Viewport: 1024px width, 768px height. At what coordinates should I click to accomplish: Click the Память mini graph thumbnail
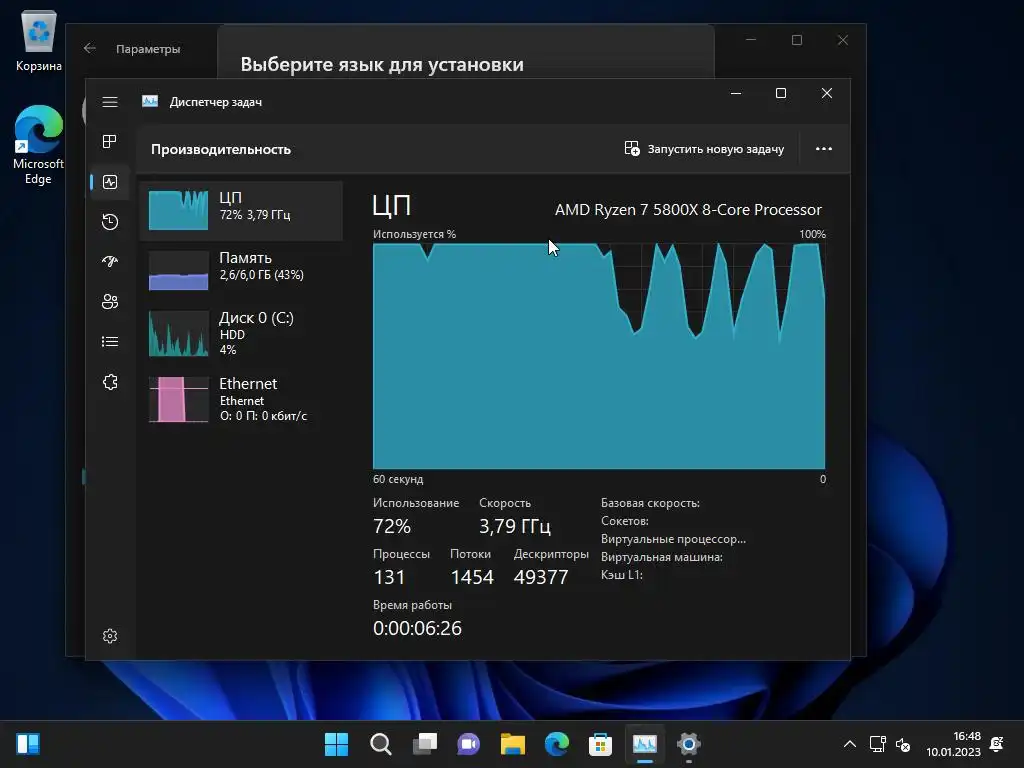178,270
